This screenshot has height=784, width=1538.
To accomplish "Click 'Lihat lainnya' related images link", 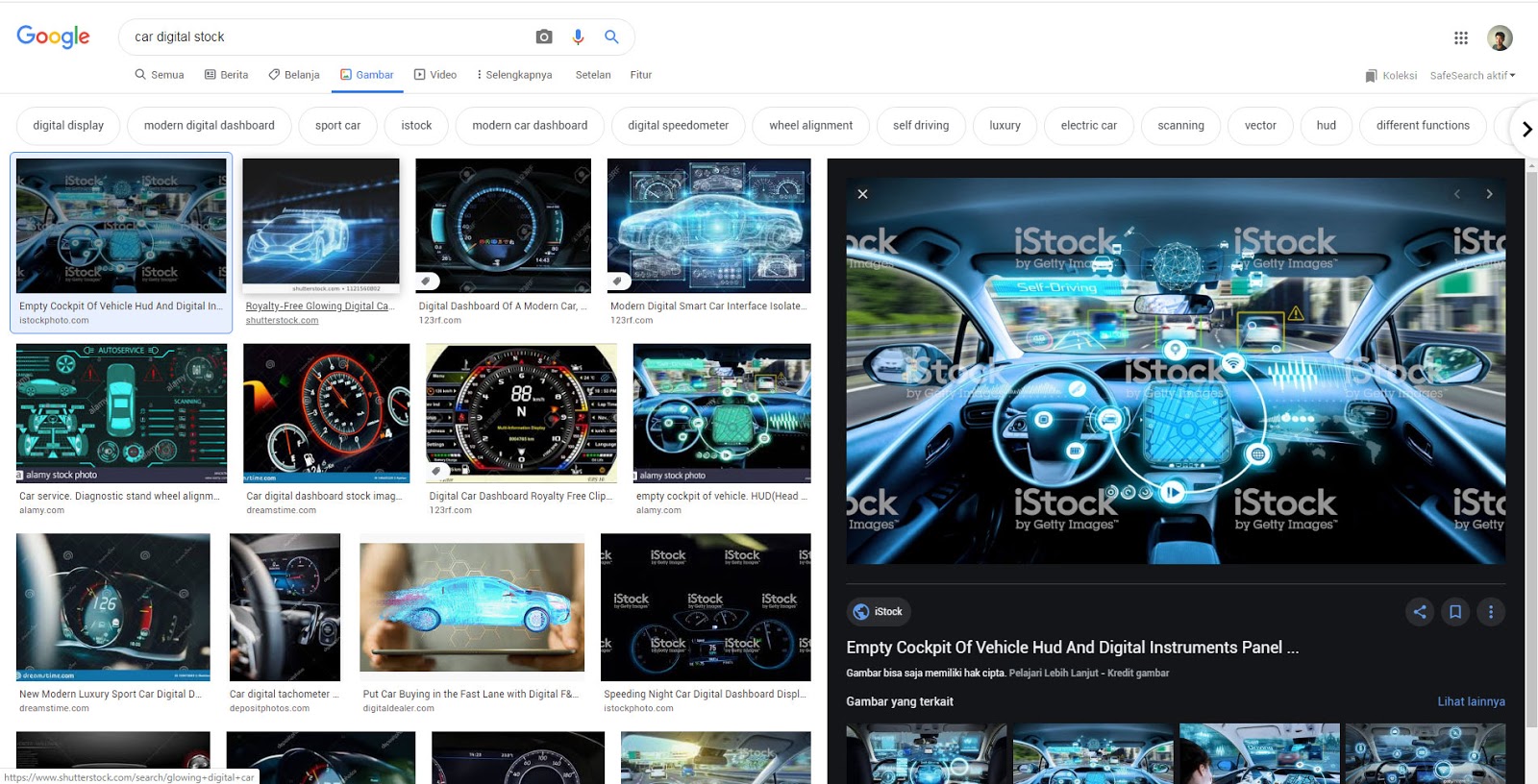I will tap(1472, 702).
